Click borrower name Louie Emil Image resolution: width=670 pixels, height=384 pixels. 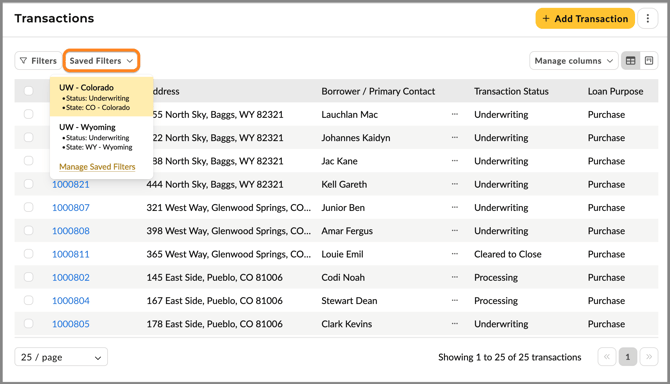[342, 254]
